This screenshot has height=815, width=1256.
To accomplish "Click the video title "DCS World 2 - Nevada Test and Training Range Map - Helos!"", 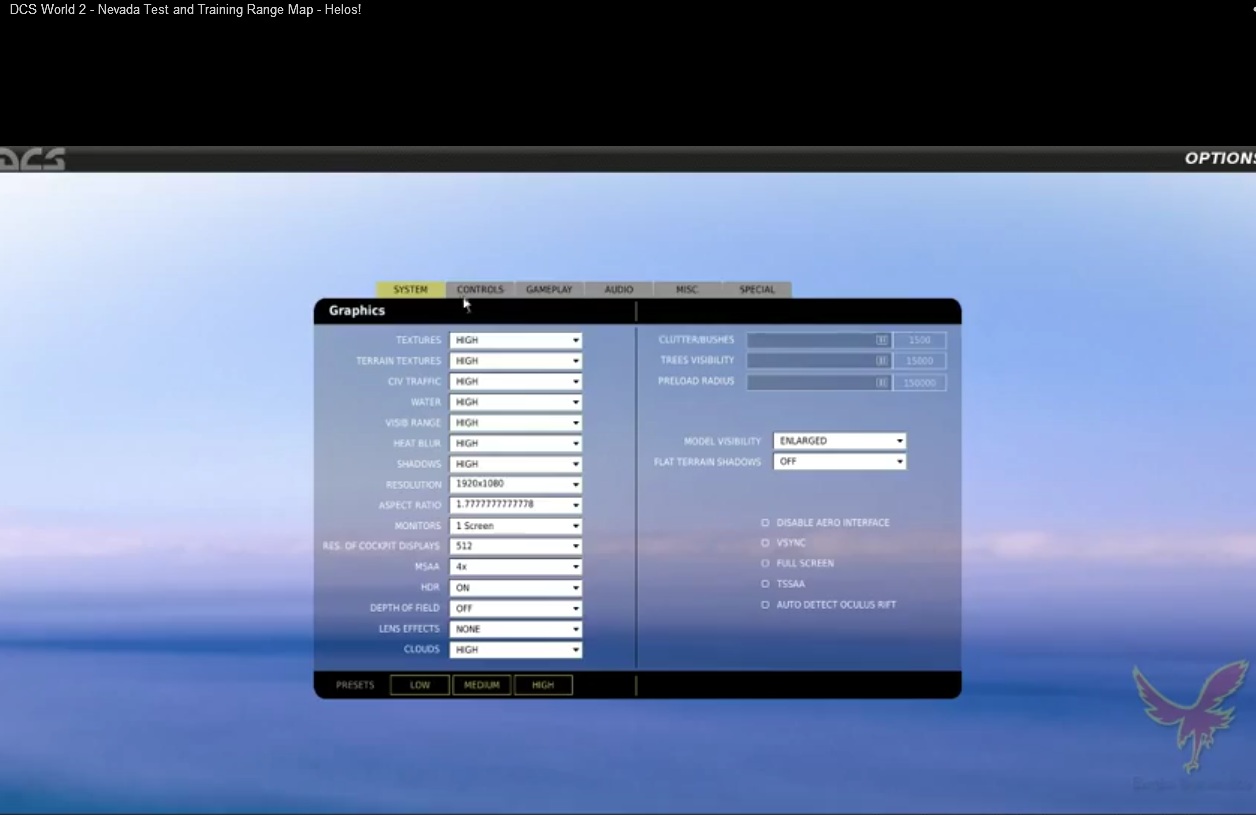I will pyautogui.click(x=186, y=10).
